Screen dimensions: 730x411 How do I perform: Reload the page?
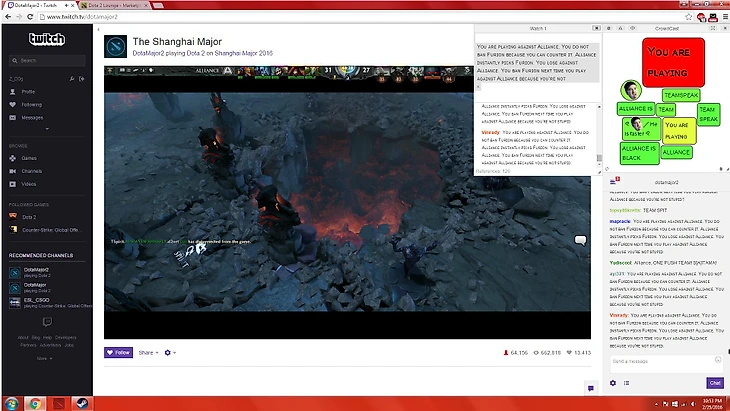30,17
